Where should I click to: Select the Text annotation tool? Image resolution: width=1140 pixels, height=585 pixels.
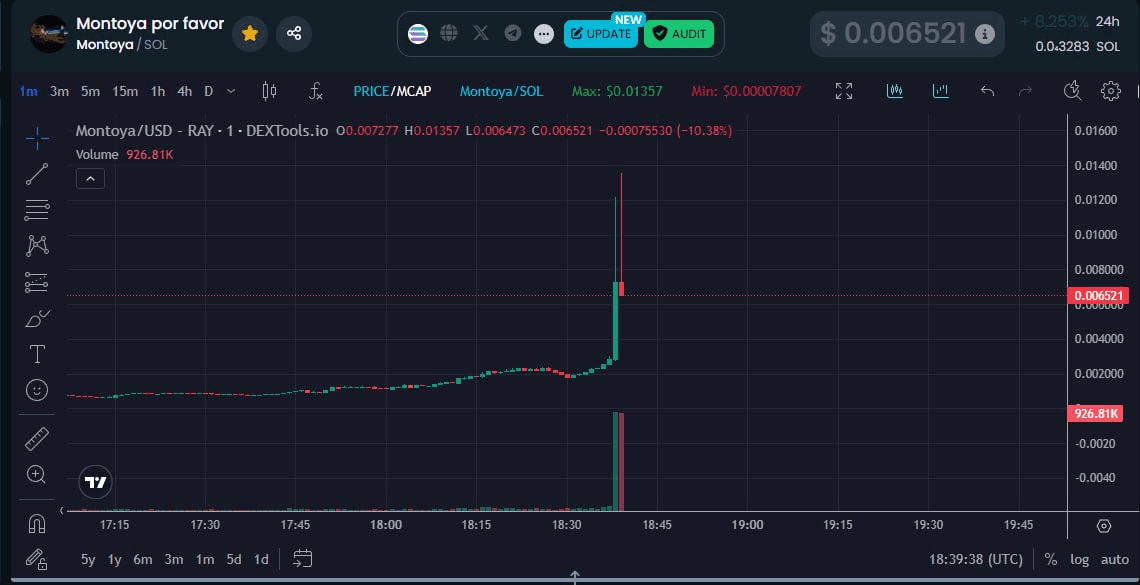37,354
